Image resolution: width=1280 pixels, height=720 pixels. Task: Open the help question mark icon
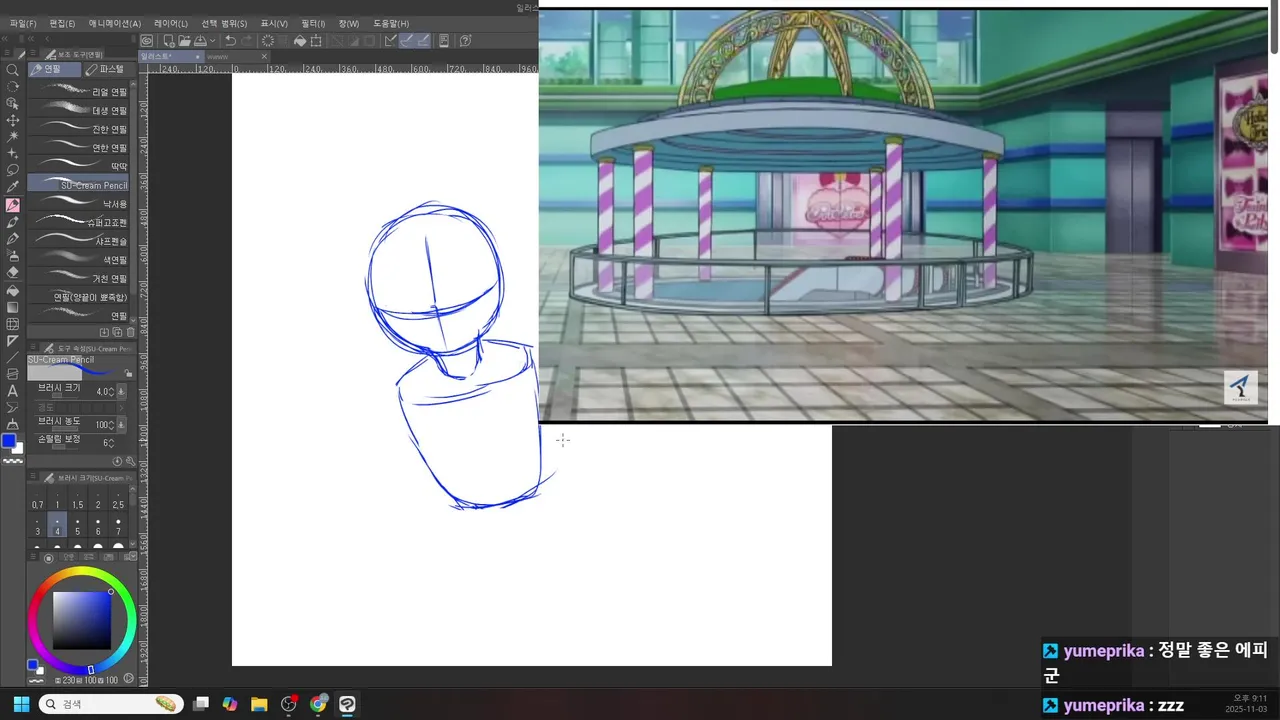click(465, 41)
